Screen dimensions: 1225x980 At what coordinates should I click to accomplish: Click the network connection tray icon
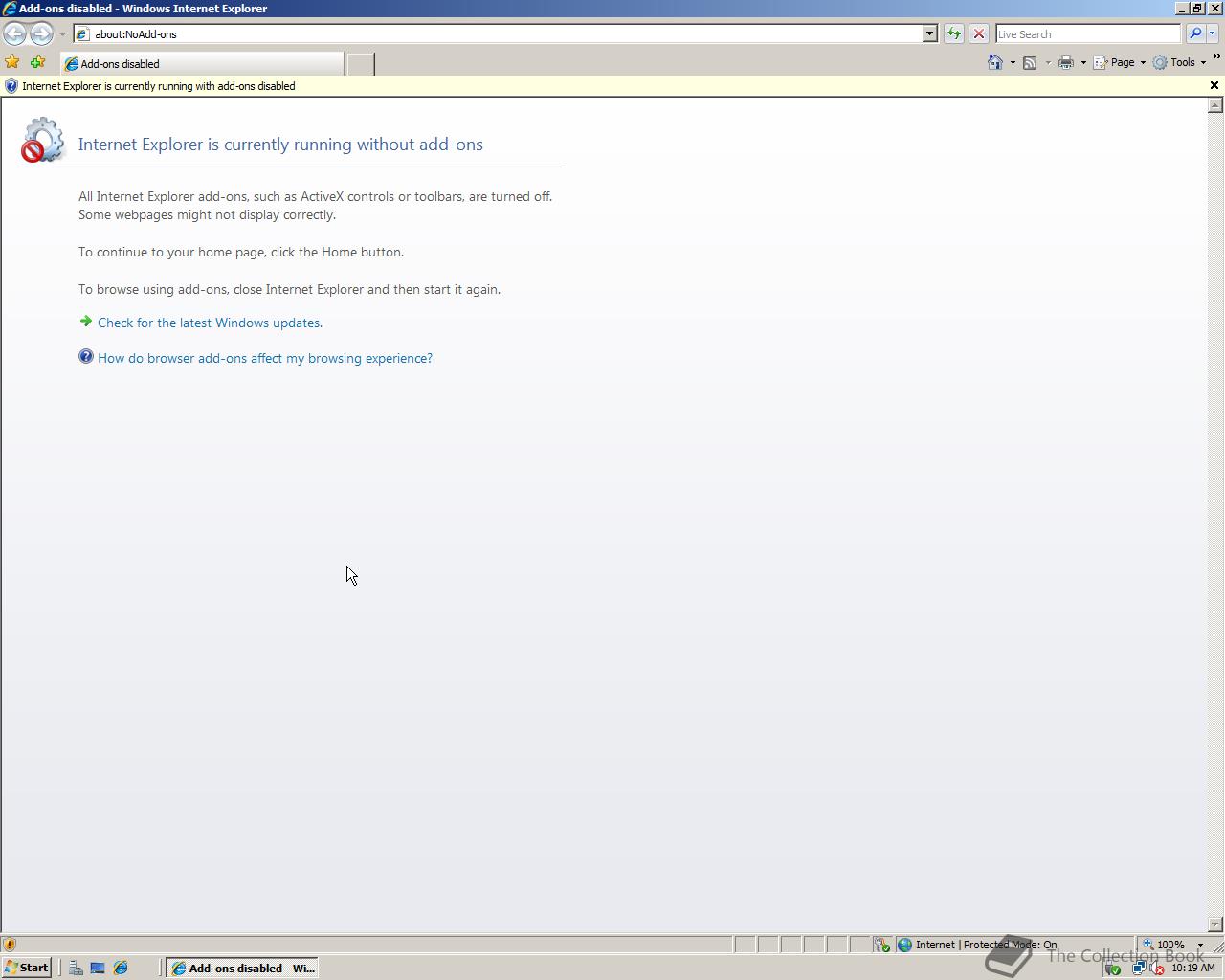click(1139, 969)
